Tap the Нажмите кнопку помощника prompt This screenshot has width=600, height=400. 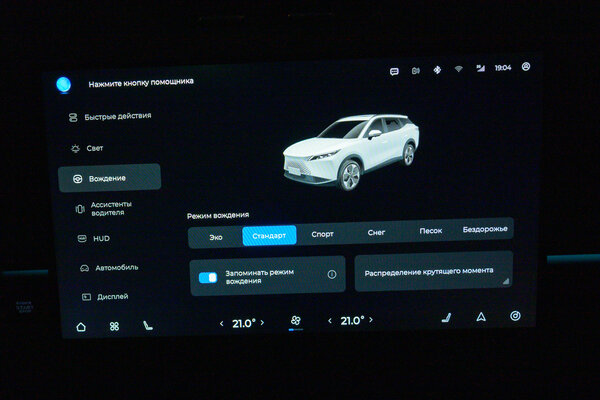point(141,82)
